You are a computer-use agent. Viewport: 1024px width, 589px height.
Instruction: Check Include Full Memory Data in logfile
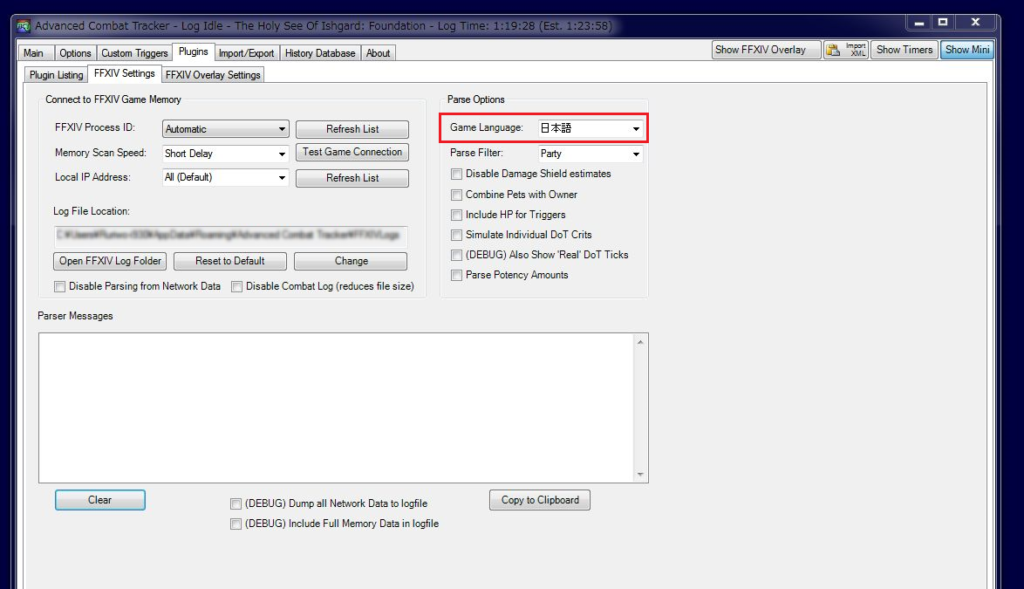[236, 524]
